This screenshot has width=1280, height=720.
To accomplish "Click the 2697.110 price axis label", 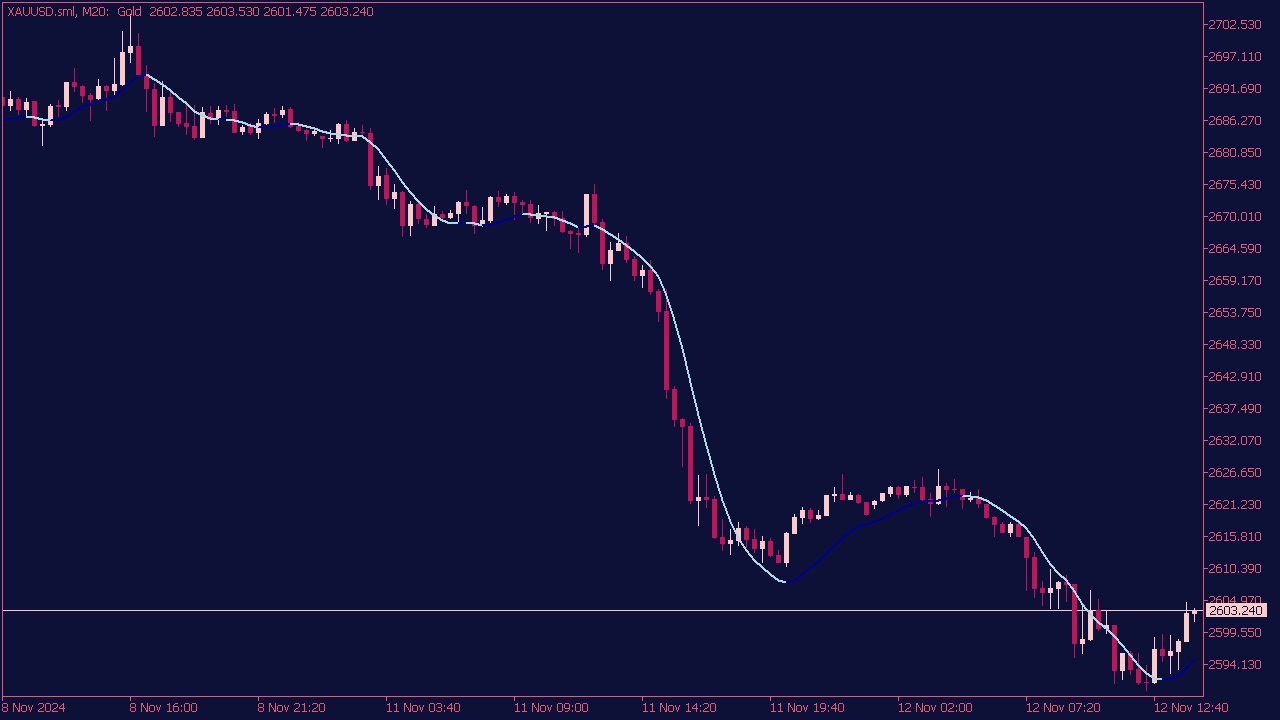I will pyautogui.click(x=1236, y=56).
